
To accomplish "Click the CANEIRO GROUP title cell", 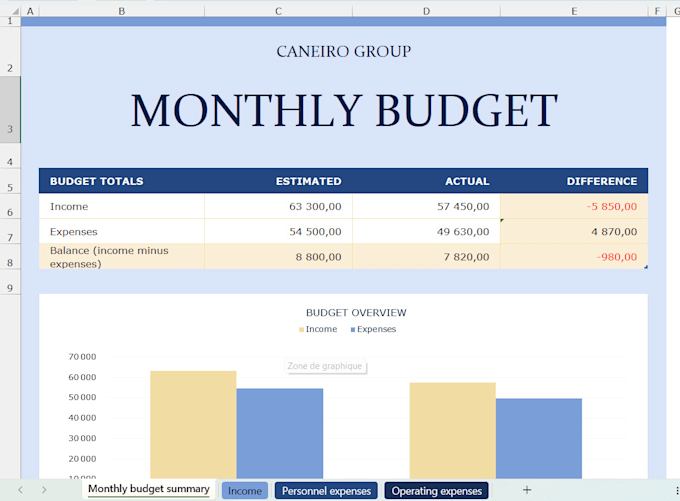I will tap(343, 52).
